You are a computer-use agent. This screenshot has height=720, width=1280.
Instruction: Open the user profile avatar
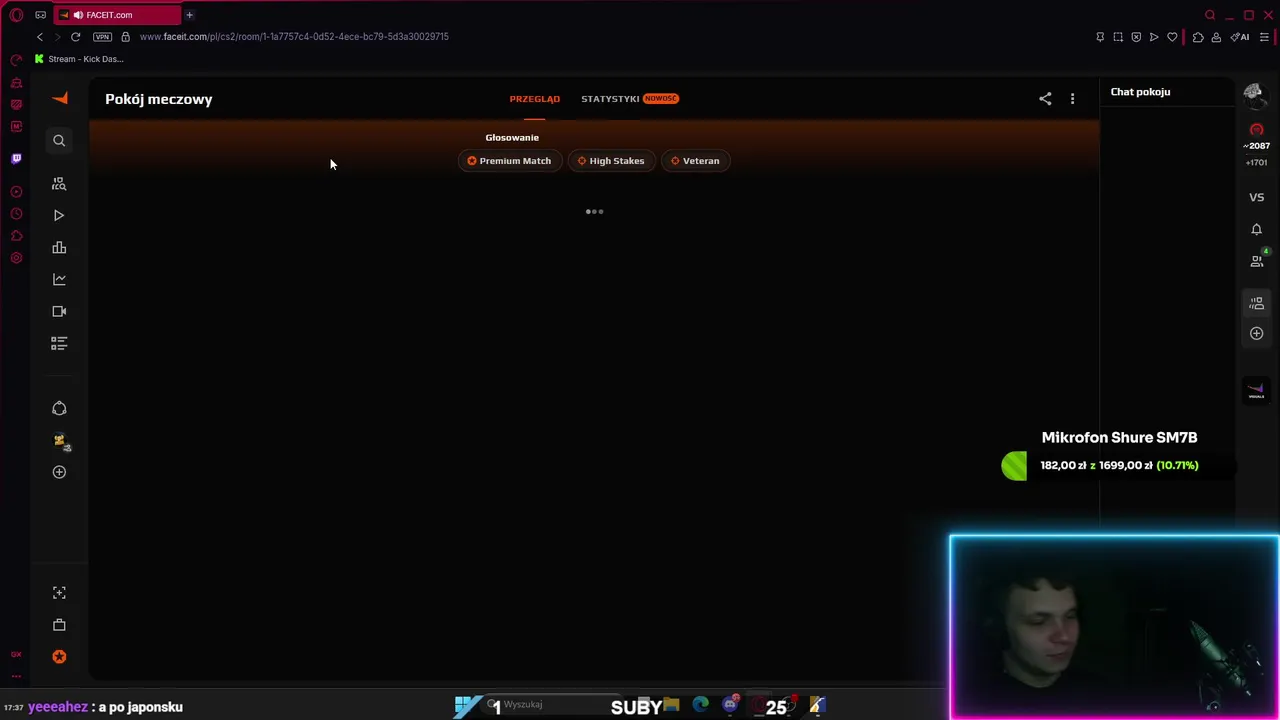click(x=1254, y=94)
